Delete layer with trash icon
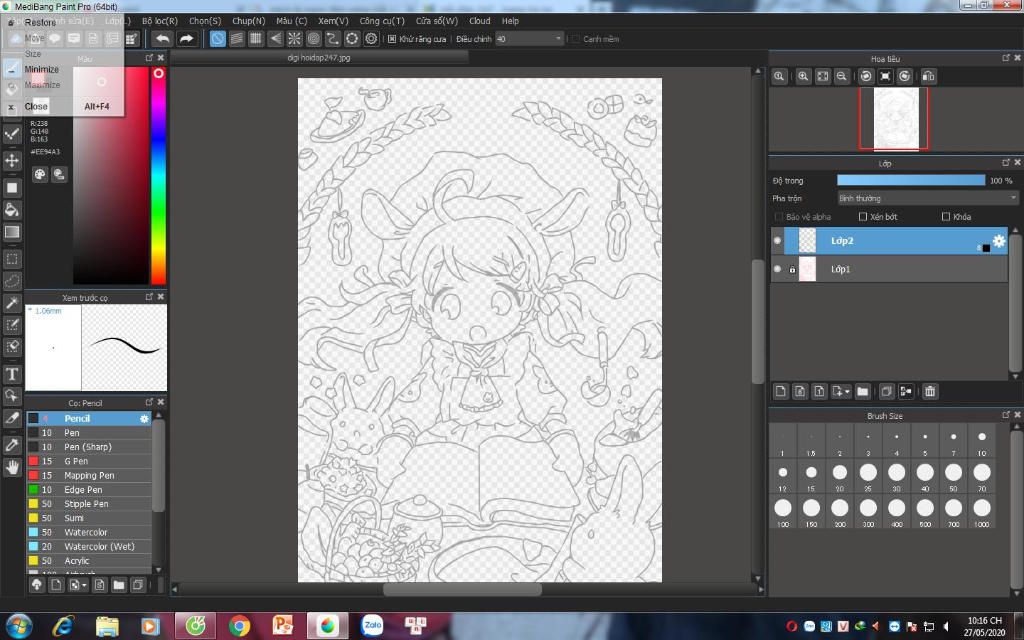The width and height of the screenshot is (1024, 640). [x=930, y=391]
